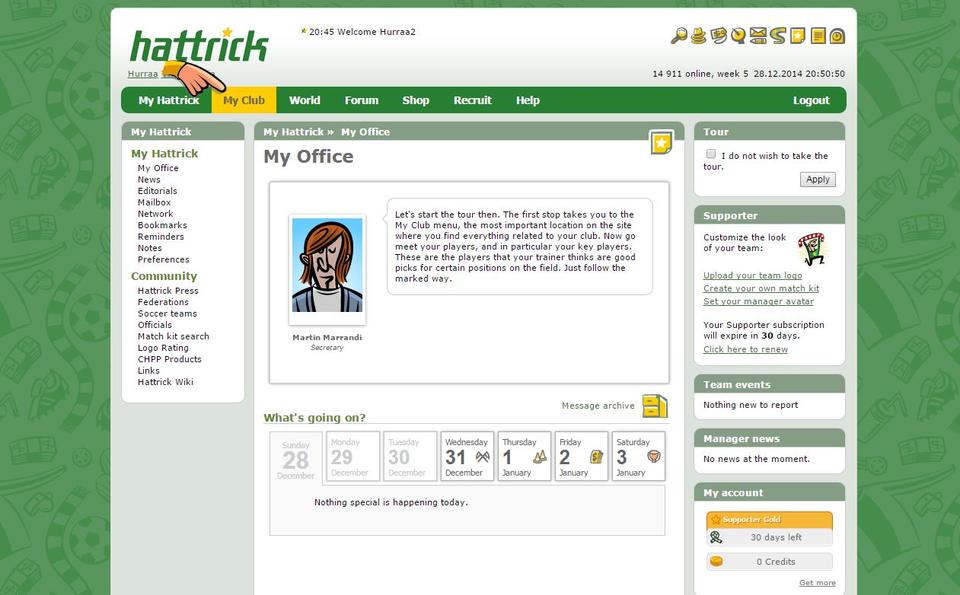Open the World menu item

305,100
